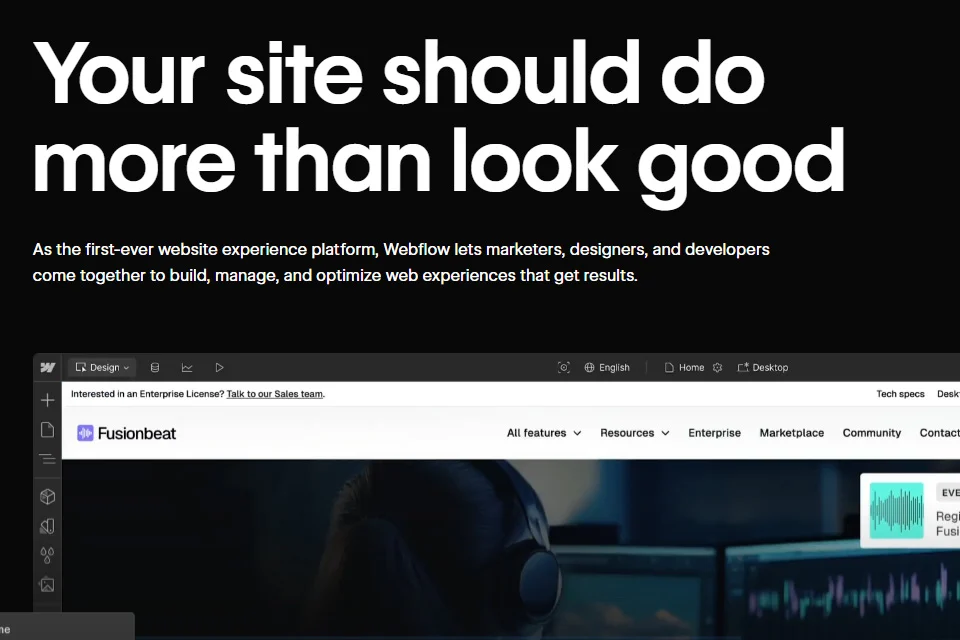Open the Variables panel icon
This screenshot has height=640, width=960.
47,526
